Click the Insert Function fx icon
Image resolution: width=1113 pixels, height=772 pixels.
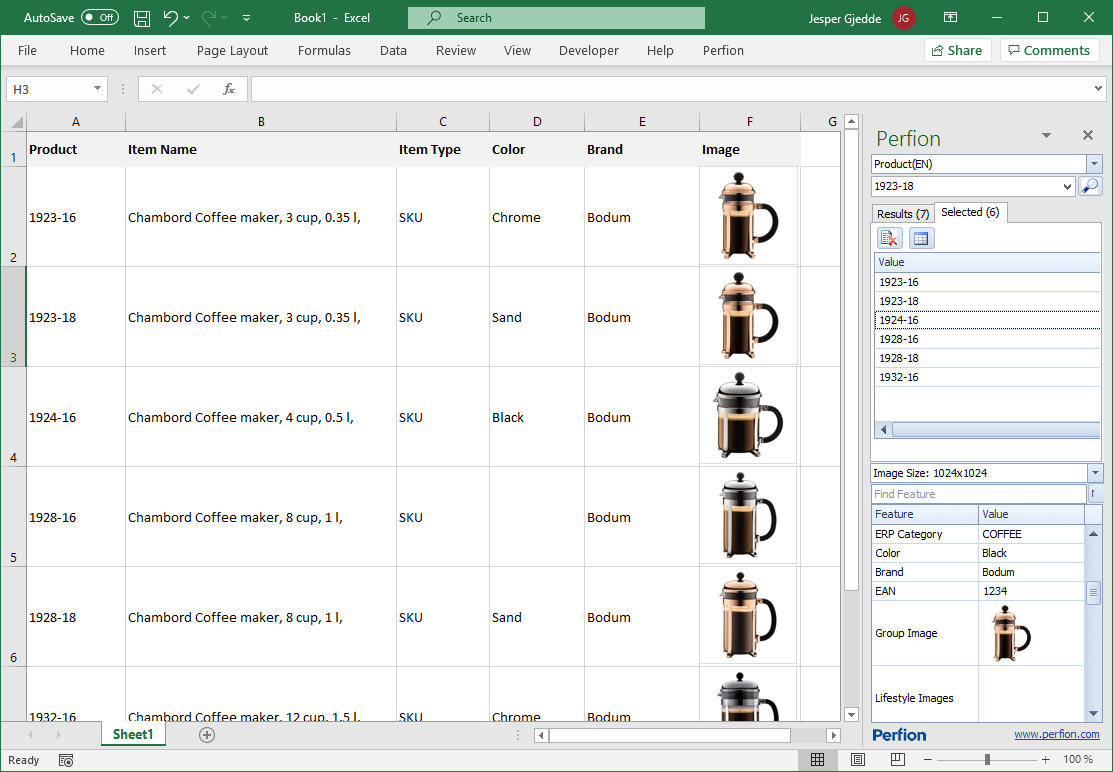click(229, 89)
